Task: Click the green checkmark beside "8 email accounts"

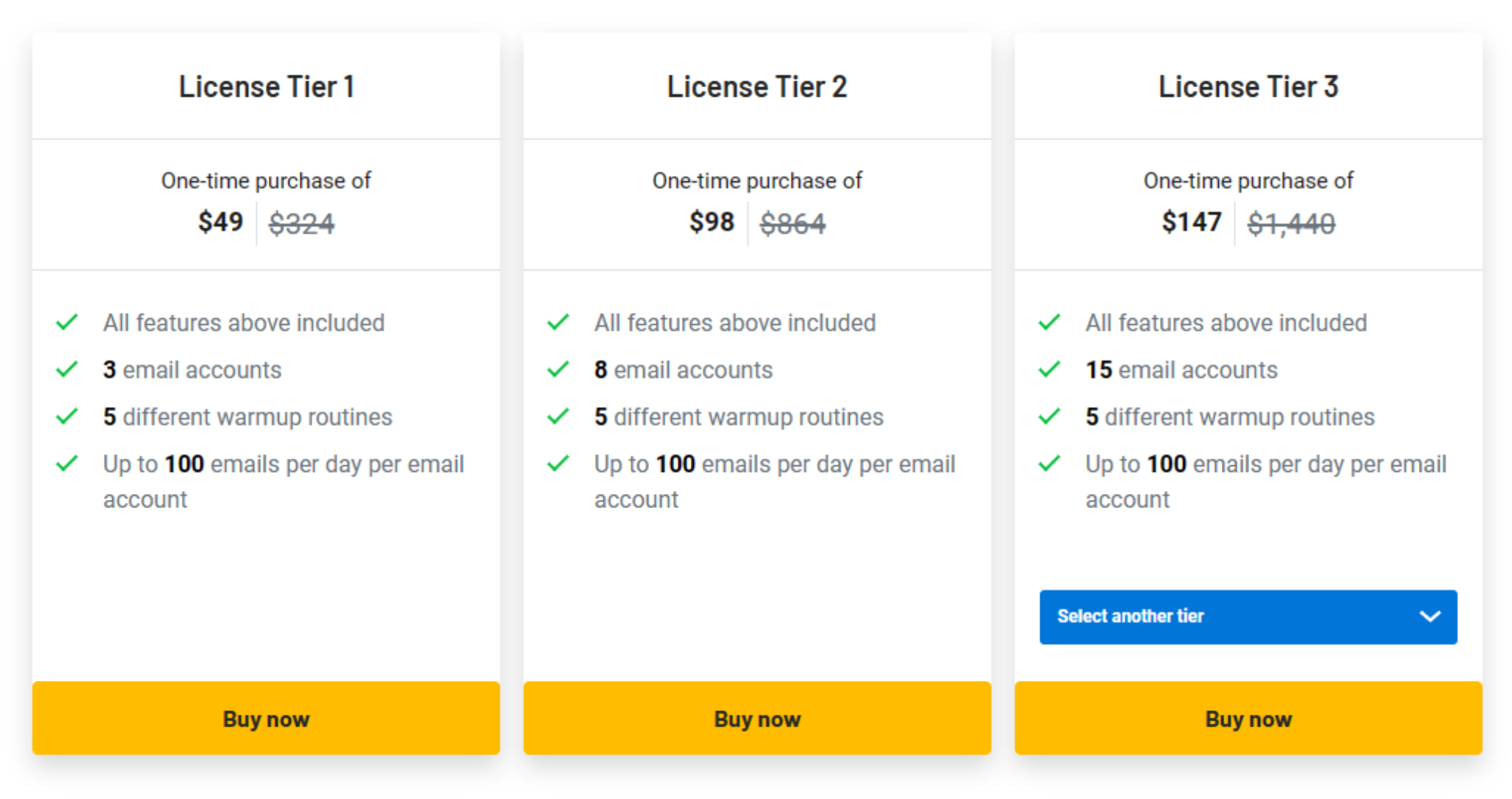Action: coord(558,369)
